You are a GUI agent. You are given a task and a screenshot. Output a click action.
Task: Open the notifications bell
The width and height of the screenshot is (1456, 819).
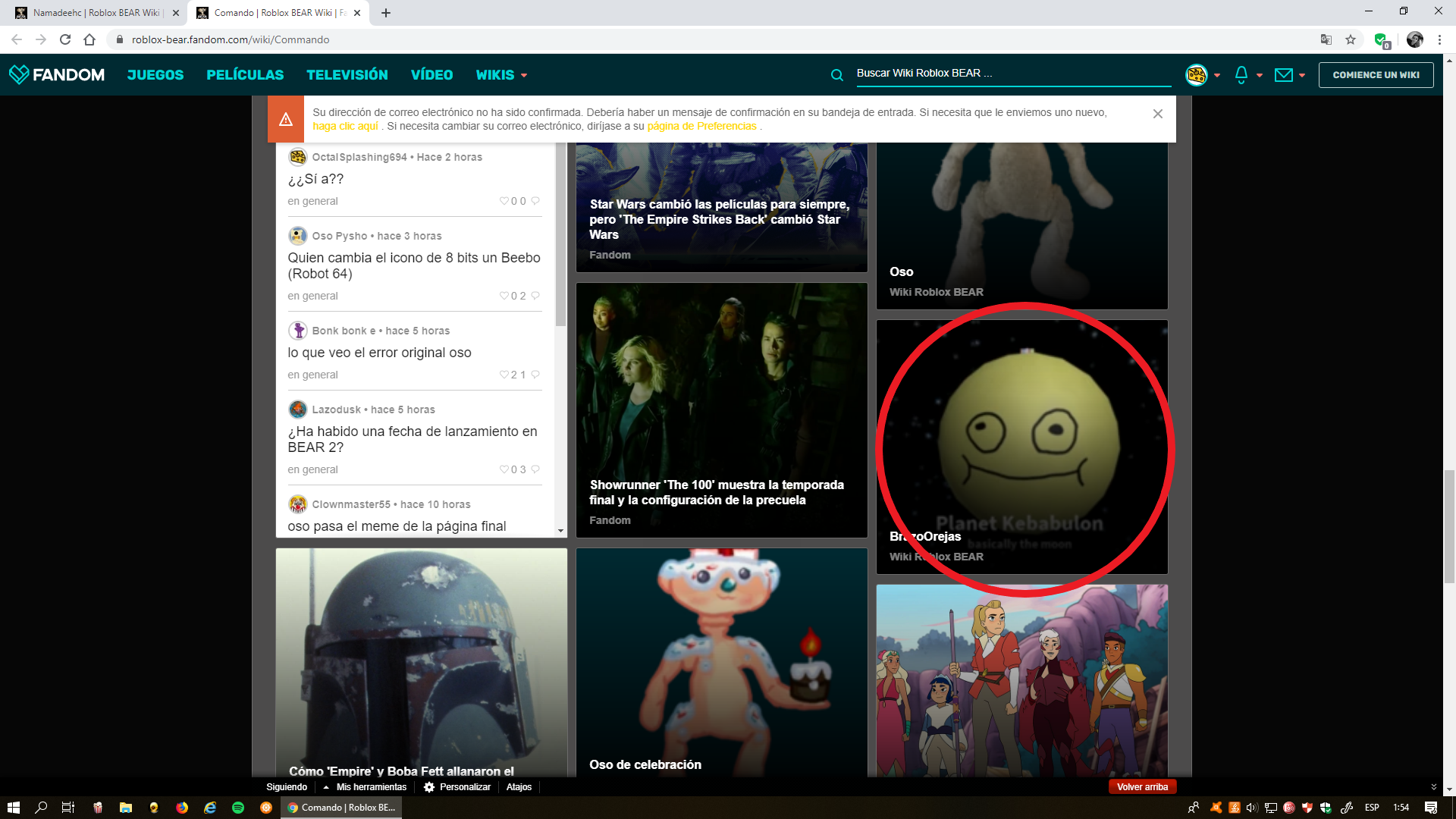[1241, 74]
